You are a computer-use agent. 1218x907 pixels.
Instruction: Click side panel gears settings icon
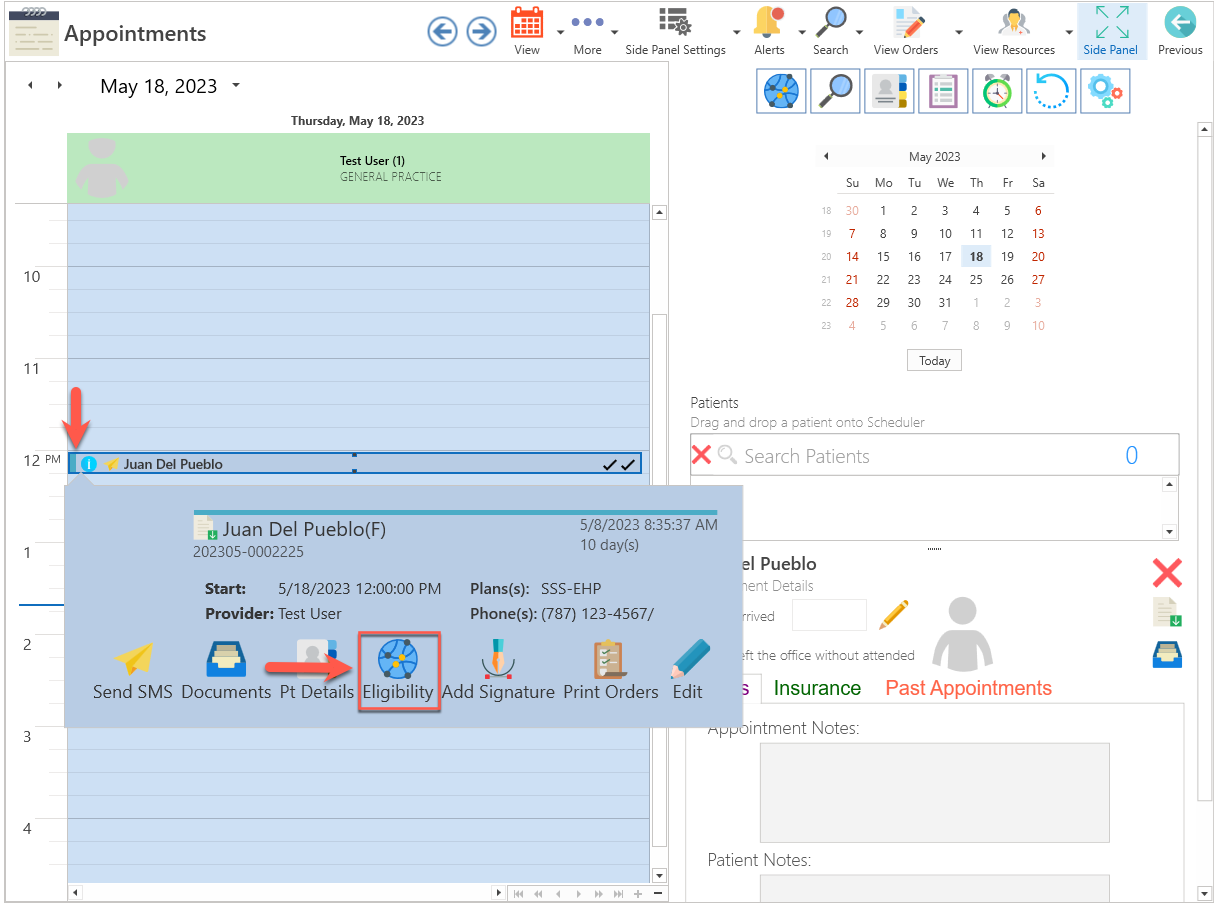[x=1105, y=91]
